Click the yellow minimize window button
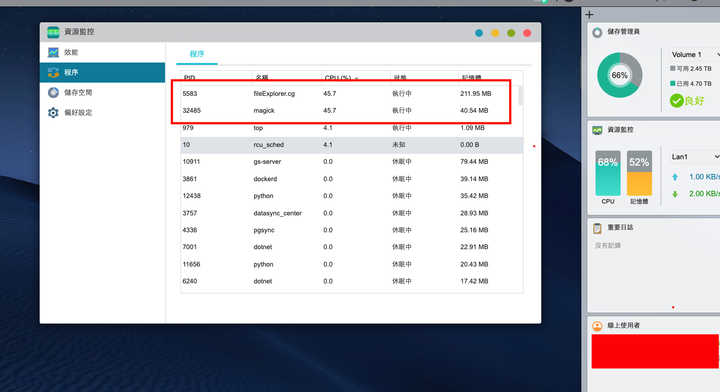The image size is (720, 392). click(x=495, y=33)
